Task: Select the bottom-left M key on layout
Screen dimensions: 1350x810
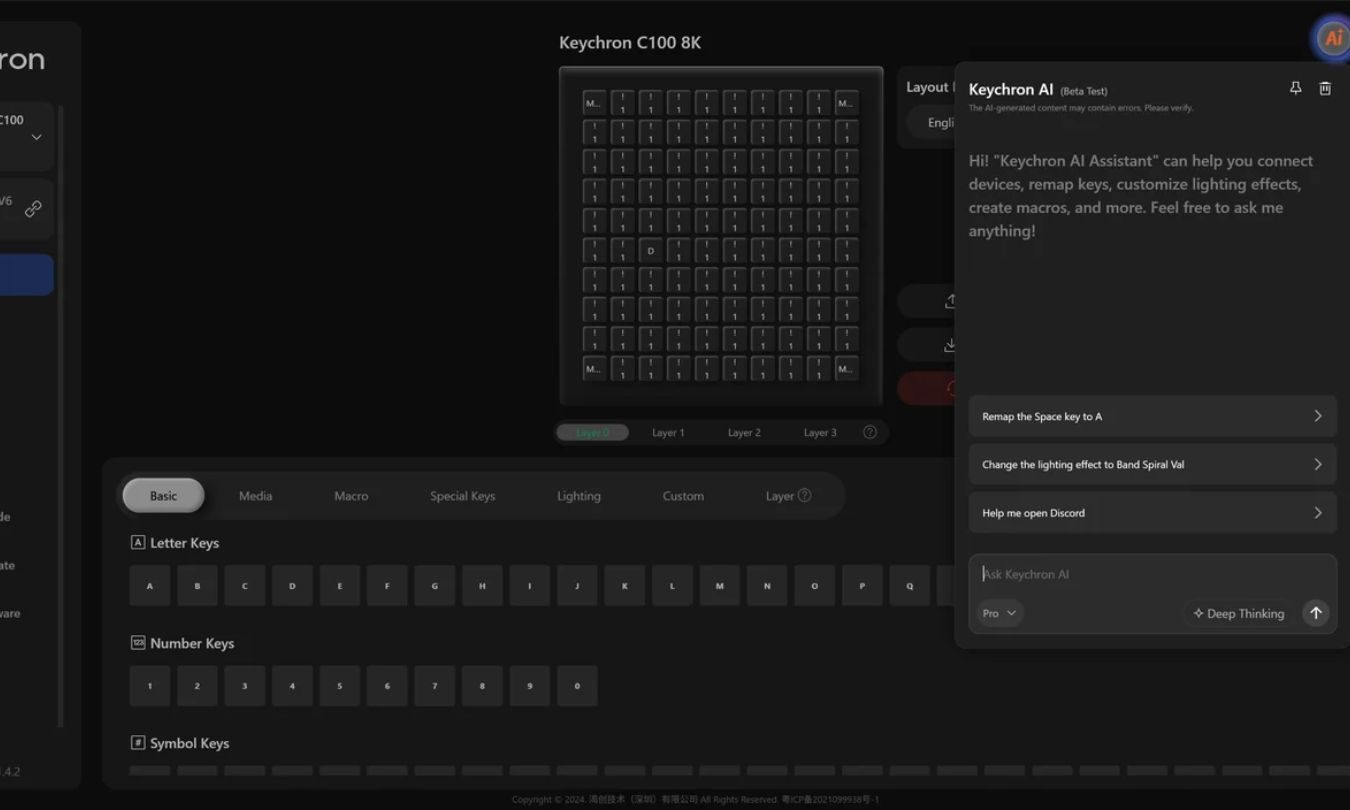Action: point(594,369)
